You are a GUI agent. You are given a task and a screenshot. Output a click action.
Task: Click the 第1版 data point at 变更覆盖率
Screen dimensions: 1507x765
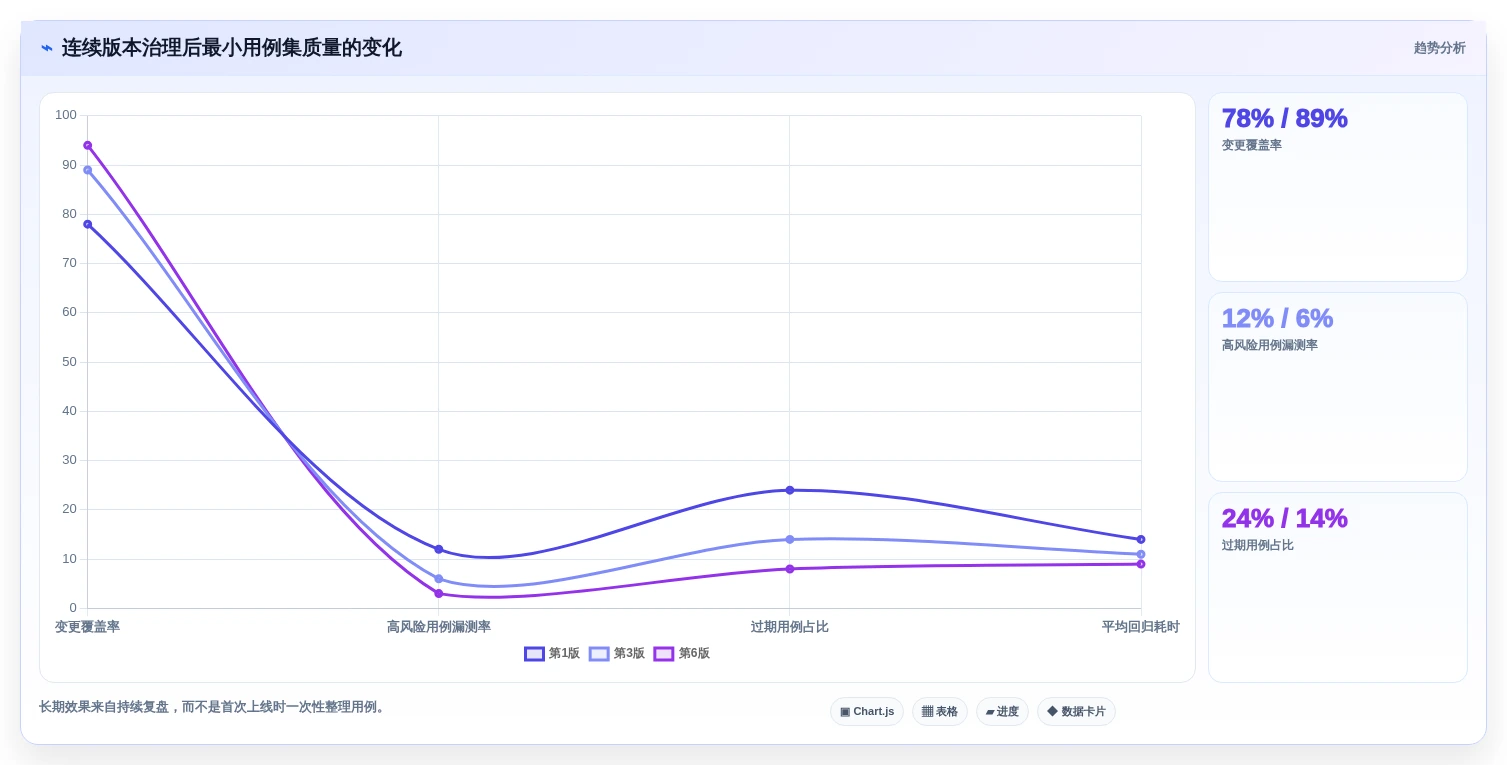tap(88, 224)
